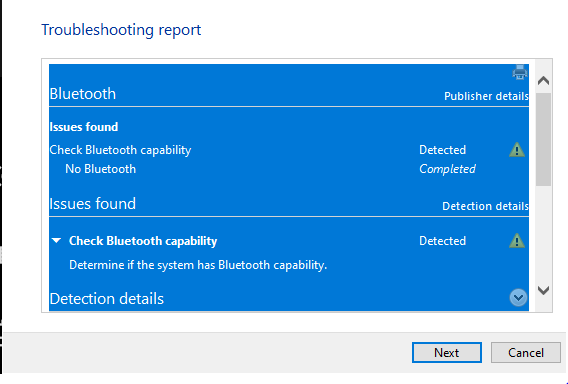The image size is (568, 384).
Task: Click warning icon beside the No Bluetooth summary entry
Action: [x=517, y=150]
